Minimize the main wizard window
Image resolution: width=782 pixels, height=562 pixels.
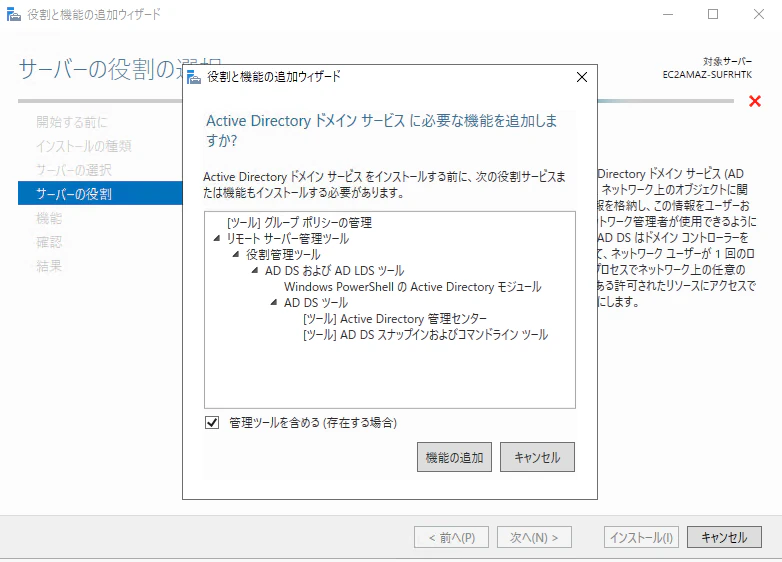[668, 14]
